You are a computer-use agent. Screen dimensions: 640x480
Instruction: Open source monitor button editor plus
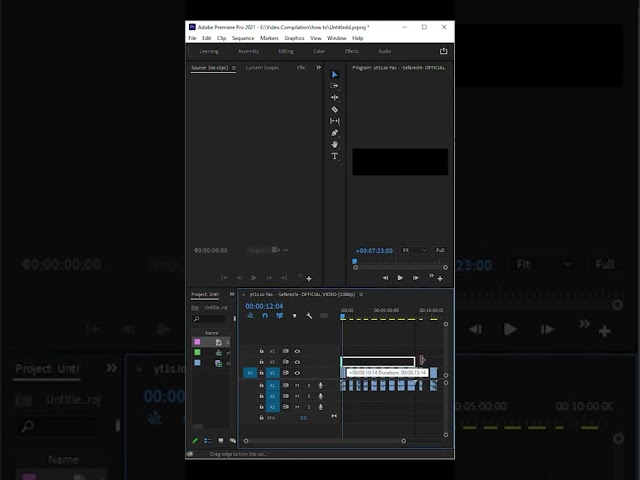[x=309, y=278]
